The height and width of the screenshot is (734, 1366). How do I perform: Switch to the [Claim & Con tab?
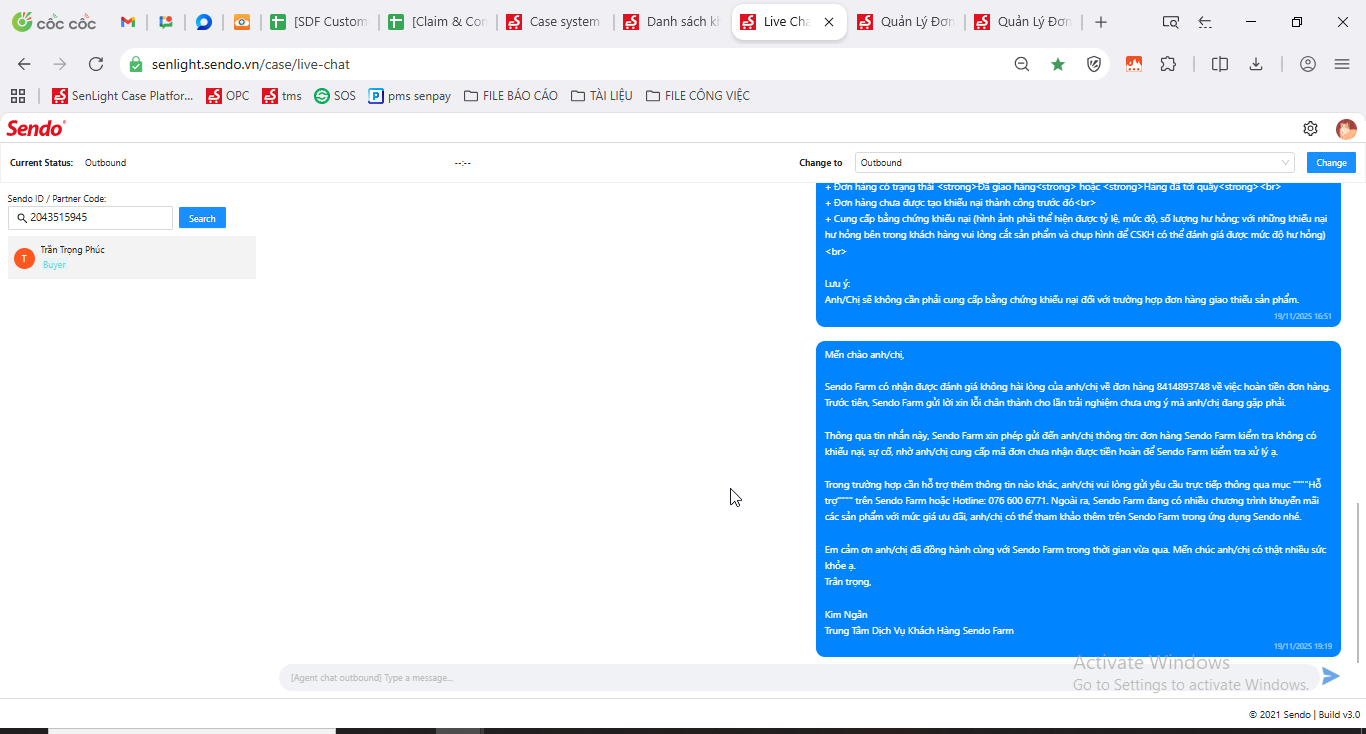(438, 22)
